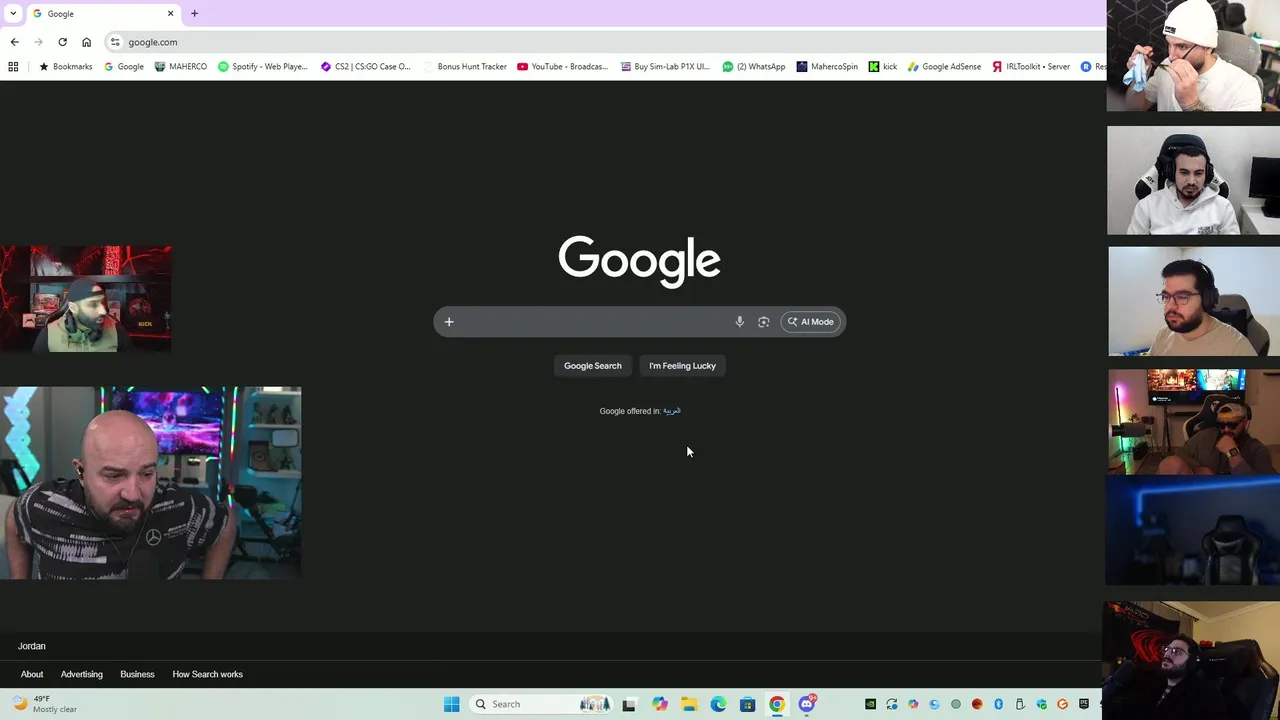Reload the current page

pos(62,42)
